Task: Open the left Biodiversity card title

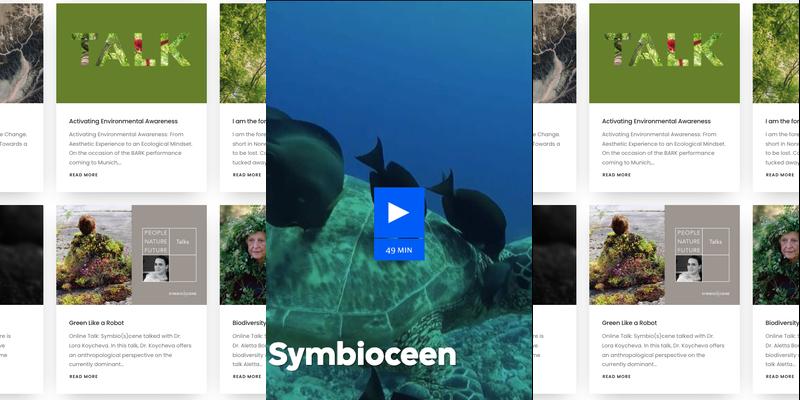Action: tap(247, 323)
